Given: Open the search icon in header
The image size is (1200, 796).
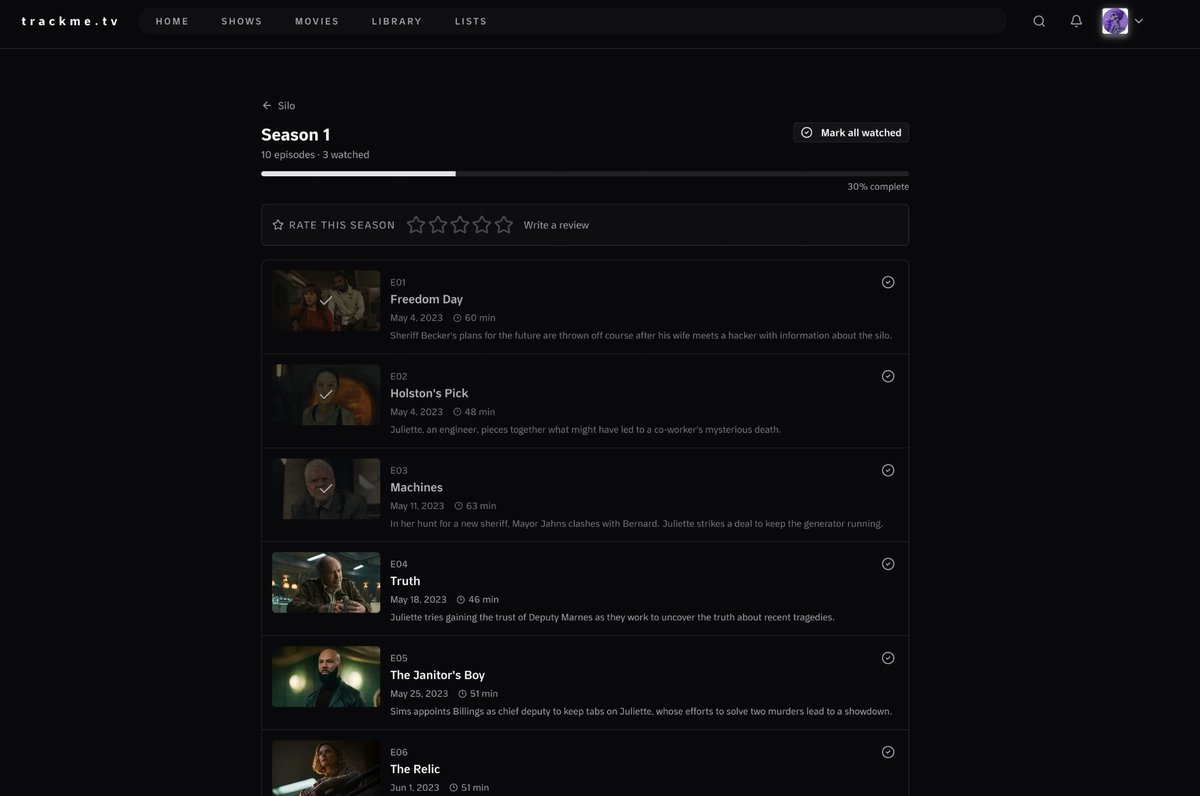Looking at the screenshot, I should pos(1039,21).
